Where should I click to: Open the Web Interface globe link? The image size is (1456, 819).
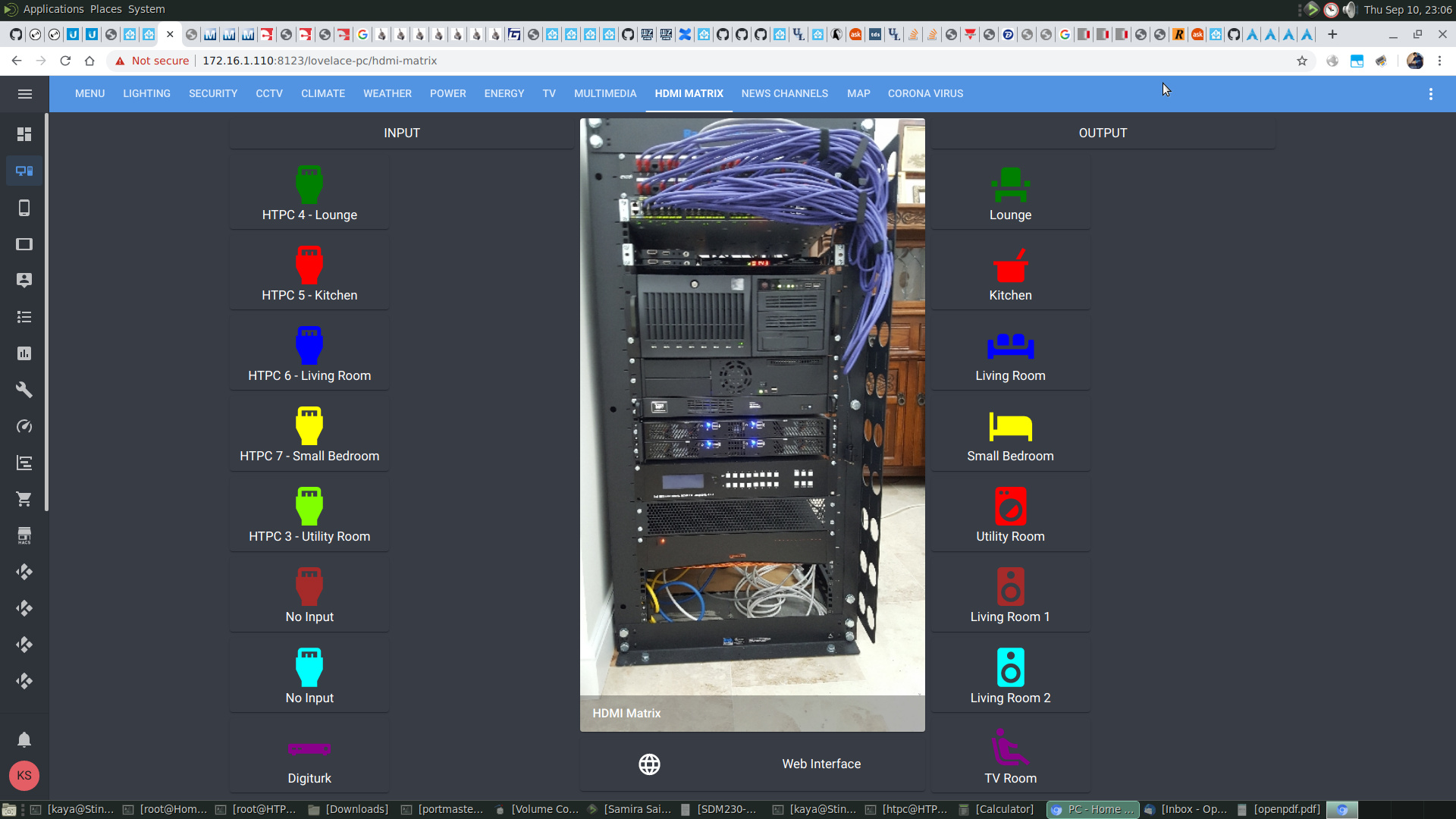(x=649, y=764)
